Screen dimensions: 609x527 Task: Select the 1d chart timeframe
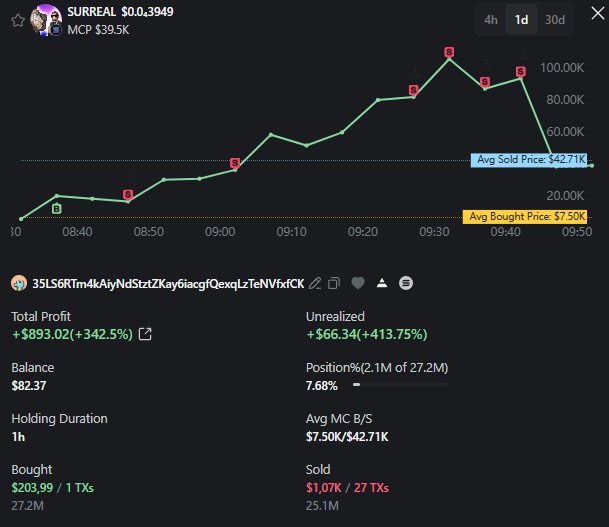point(521,20)
